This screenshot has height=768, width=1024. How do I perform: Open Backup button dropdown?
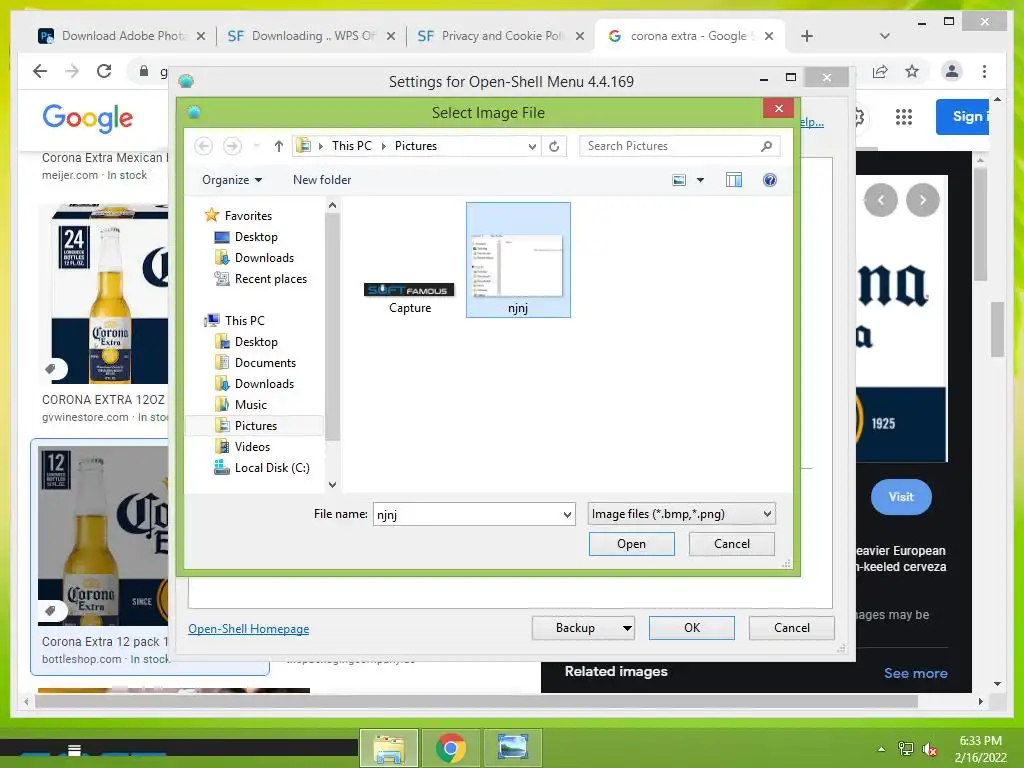tap(627, 628)
